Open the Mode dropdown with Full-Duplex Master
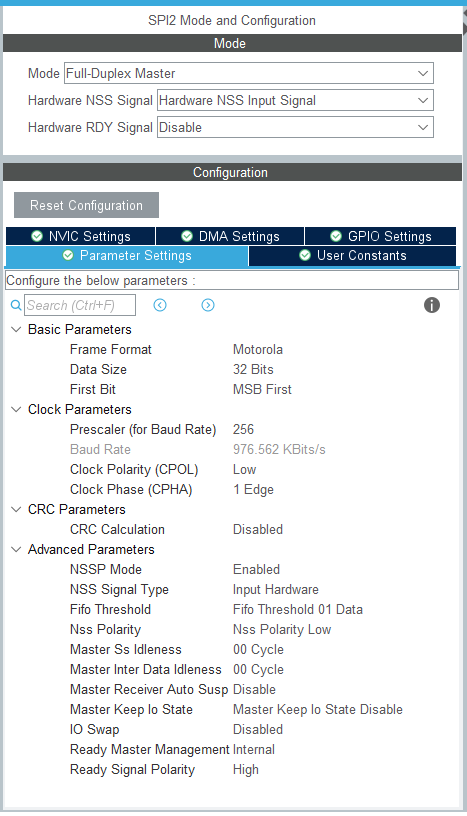The height and width of the screenshot is (816, 467). 249,73
